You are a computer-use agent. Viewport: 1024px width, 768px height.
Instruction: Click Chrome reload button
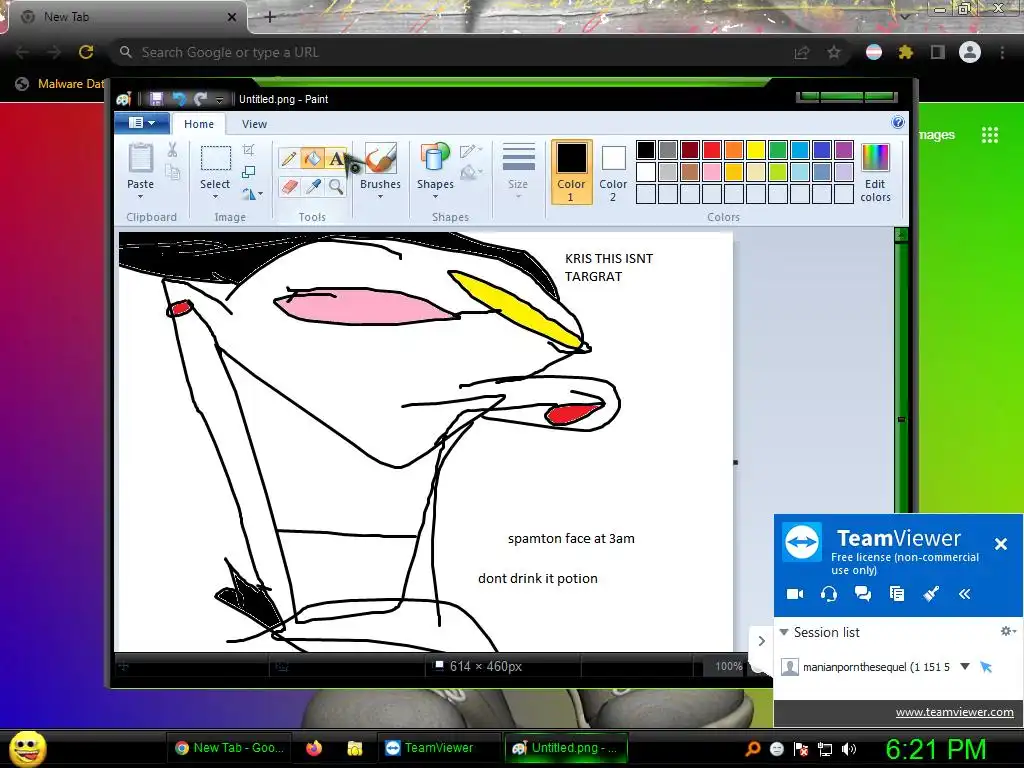pos(86,52)
